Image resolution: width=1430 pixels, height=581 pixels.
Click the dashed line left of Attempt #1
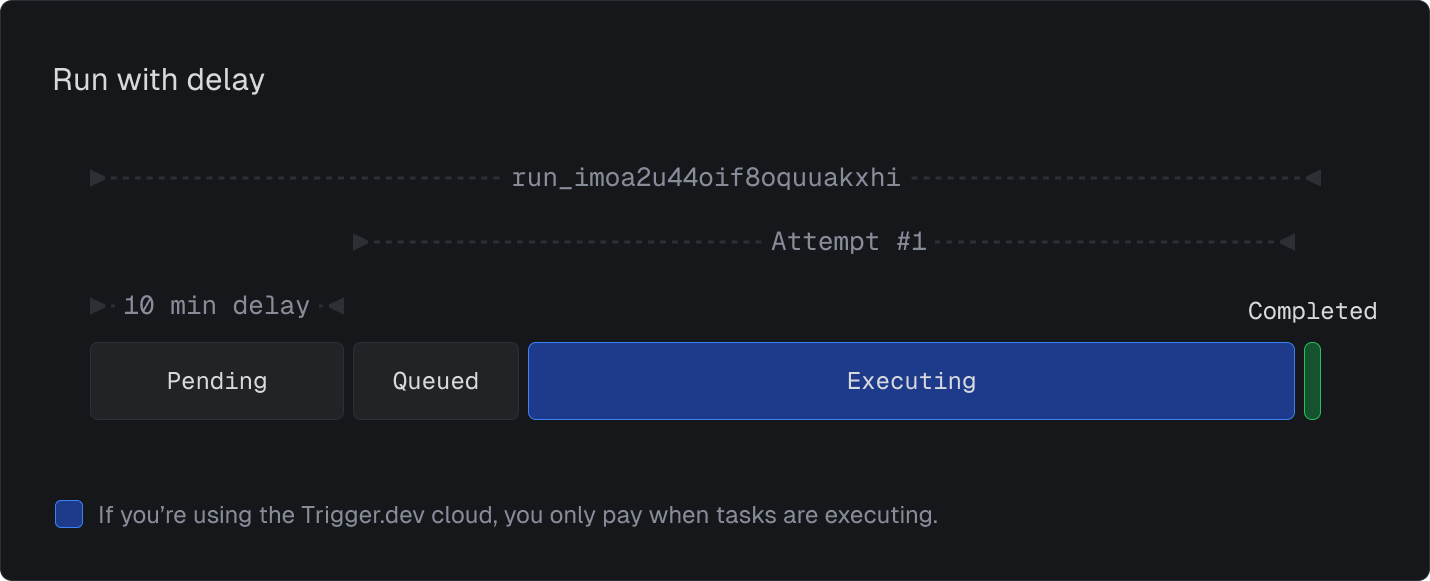coord(566,242)
